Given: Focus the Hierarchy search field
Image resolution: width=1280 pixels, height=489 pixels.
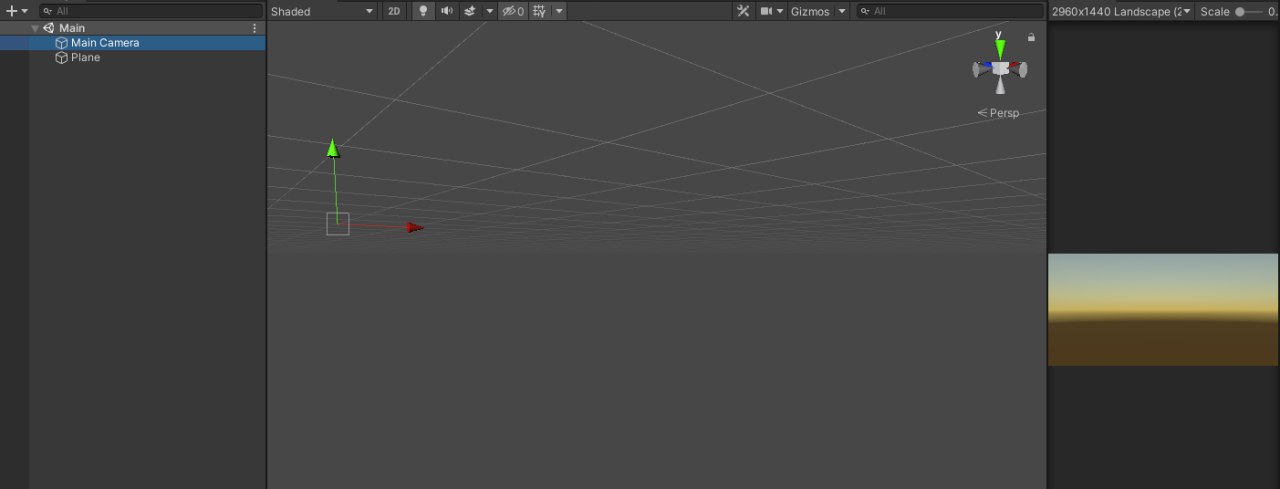Looking at the screenshot, I should point(151,11).
